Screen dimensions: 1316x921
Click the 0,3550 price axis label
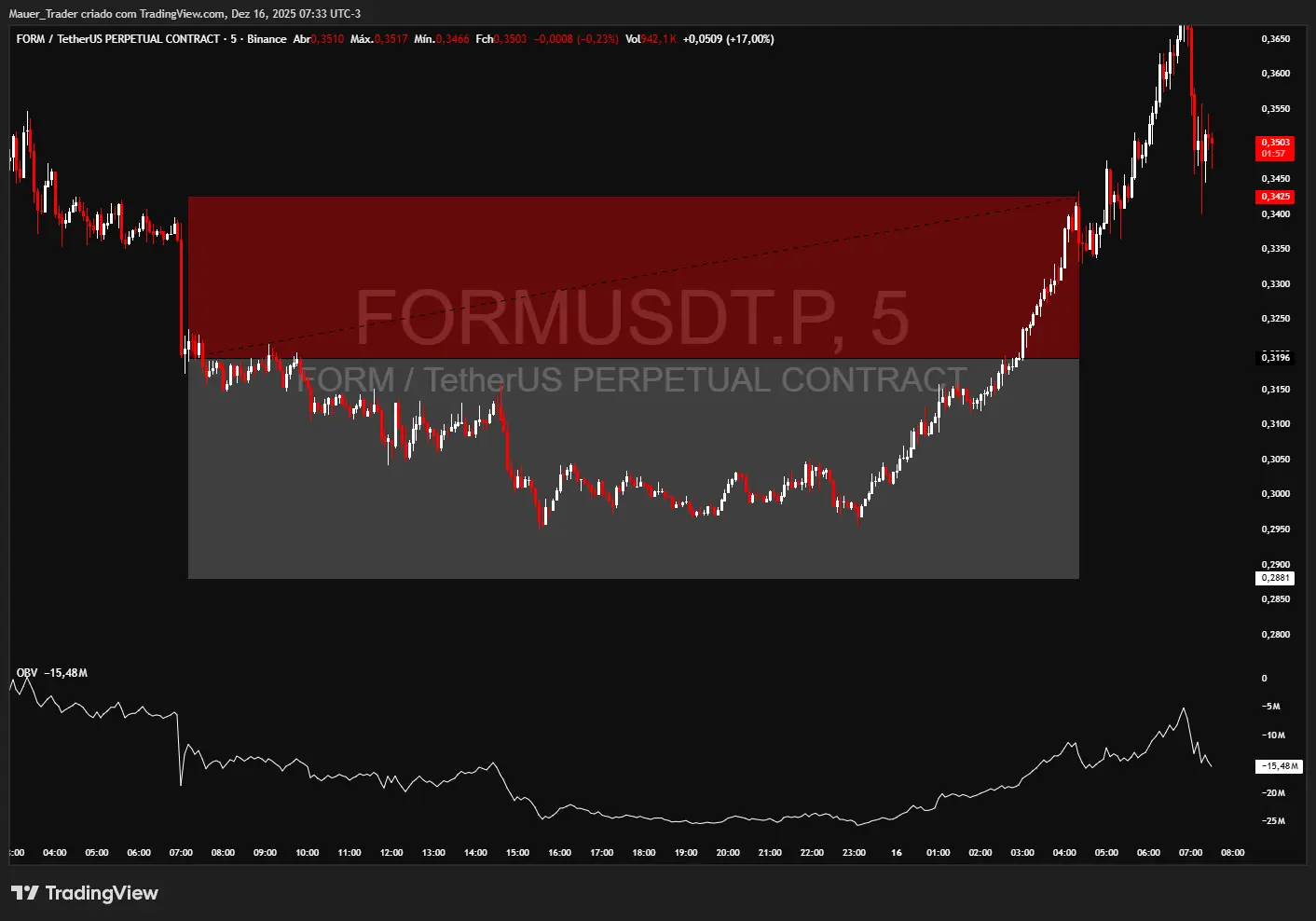1275,109
